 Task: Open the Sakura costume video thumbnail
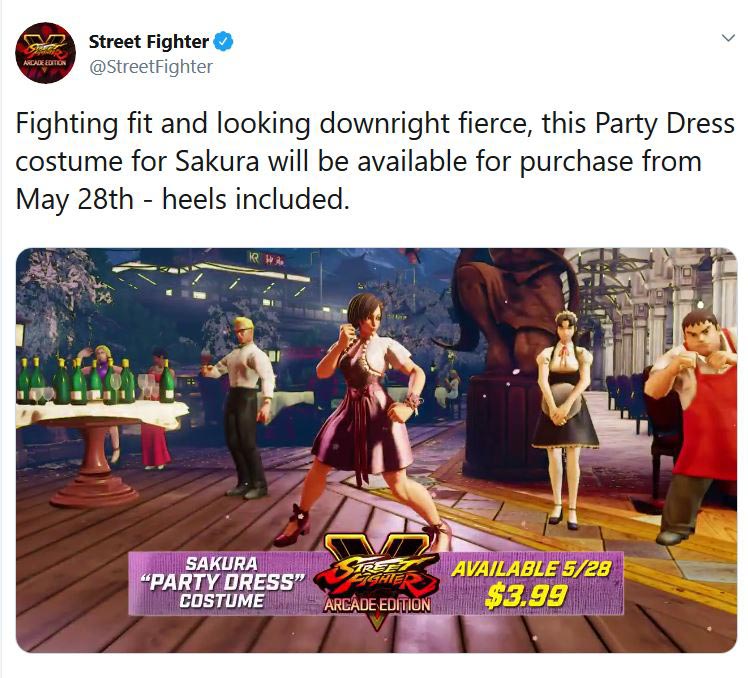coord(376,450)
